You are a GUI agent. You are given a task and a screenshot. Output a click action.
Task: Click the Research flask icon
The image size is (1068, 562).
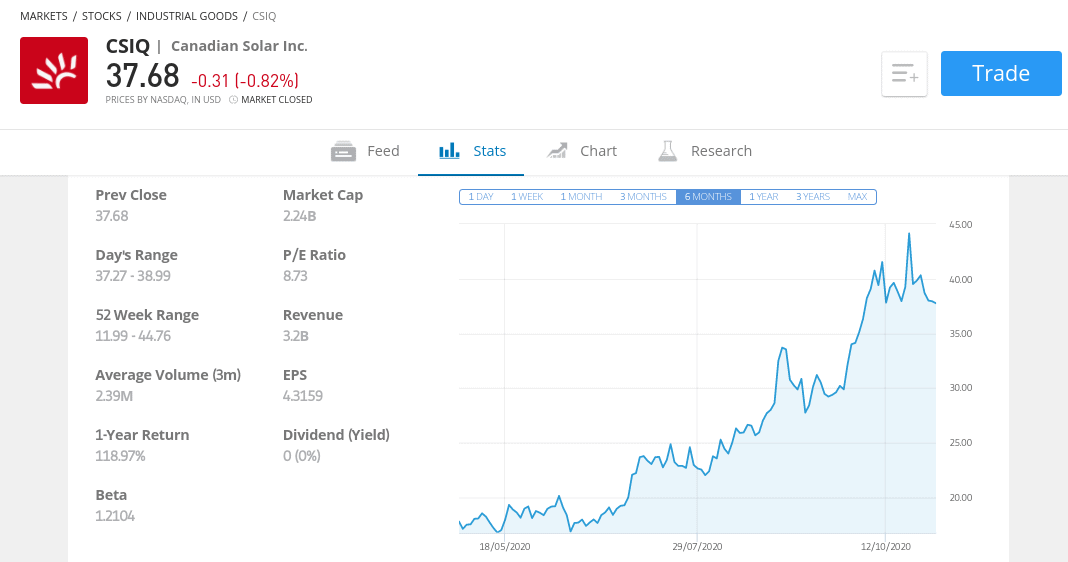[668, 151]
